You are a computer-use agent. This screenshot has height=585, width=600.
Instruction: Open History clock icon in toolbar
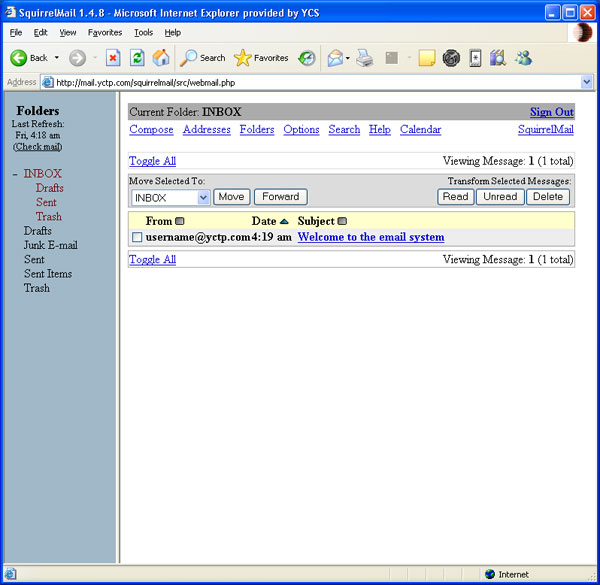pyautogui.click(x=307, y=58)
